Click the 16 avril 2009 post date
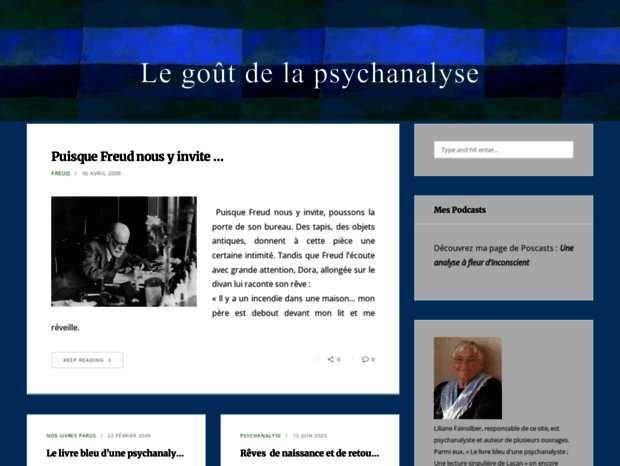 tap(101, 173)
